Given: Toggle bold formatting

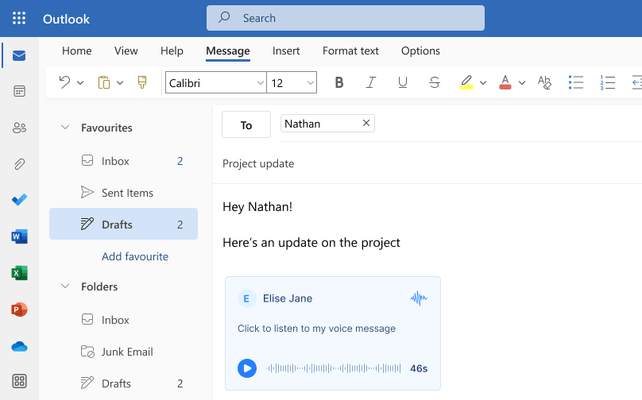Looking at the screenshot, I should click(339, 82).
